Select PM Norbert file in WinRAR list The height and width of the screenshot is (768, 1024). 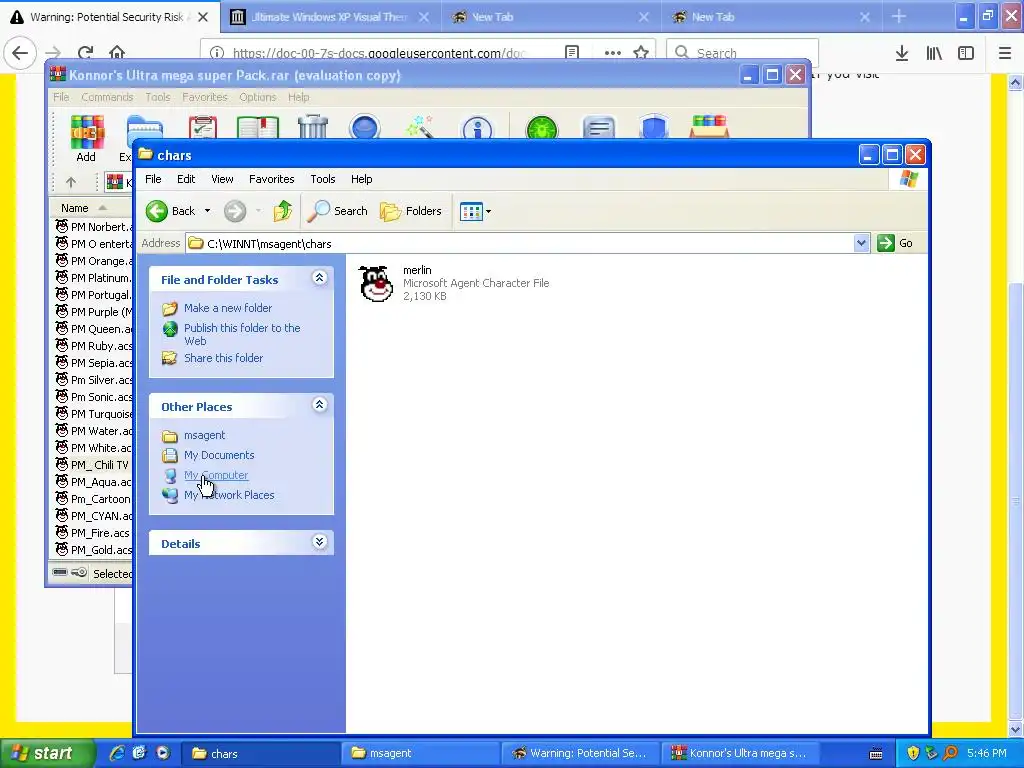click(x=93, y=227)
